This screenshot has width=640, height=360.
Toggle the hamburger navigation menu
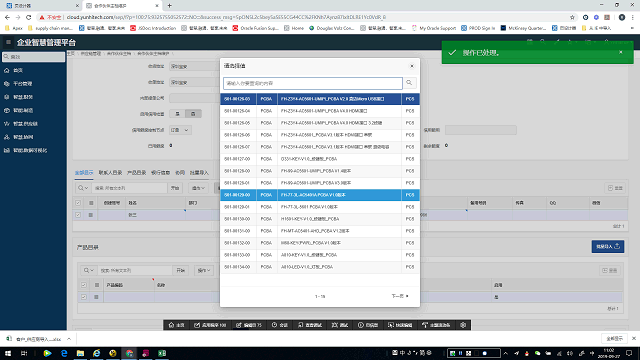coord(8,42)
